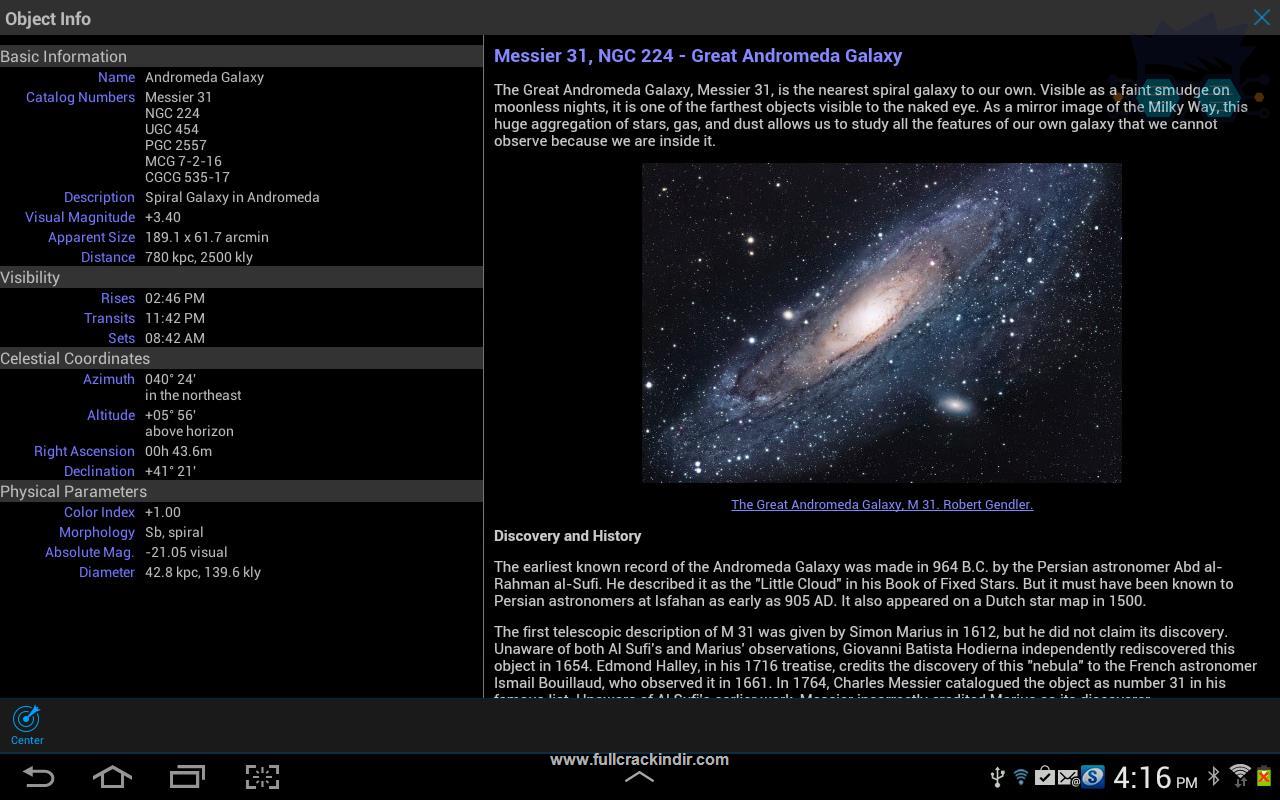Tap catalog number CGCG 535-17
Image resolution: width=1280 pixels, height=800 pixels.
pos(187,177)
